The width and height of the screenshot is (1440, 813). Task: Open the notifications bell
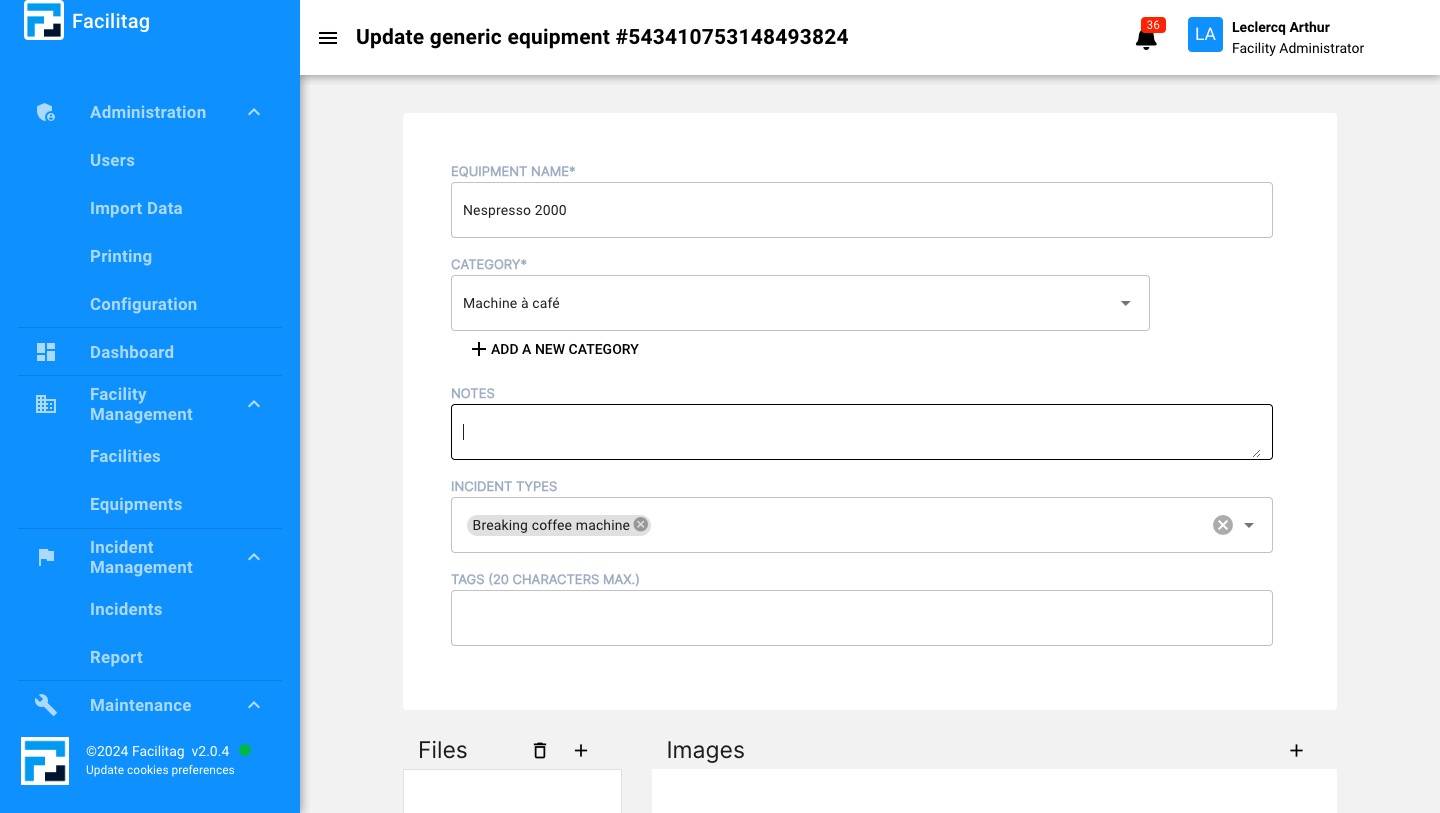(x=1146, y=39)
